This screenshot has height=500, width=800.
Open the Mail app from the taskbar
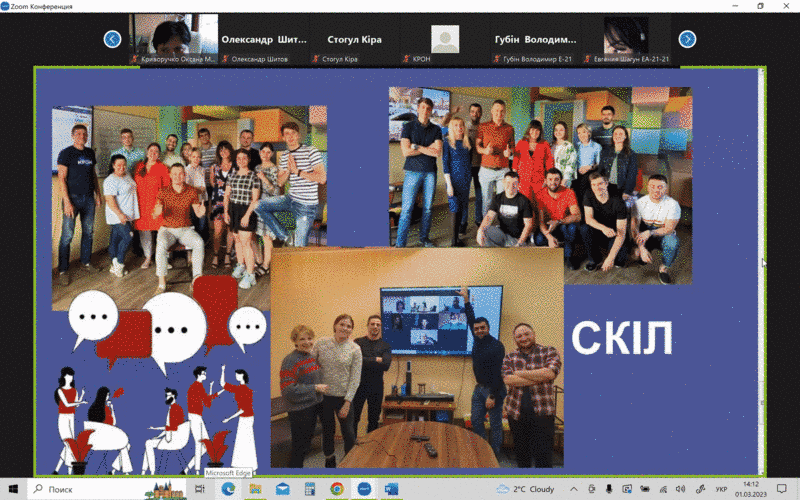point(283,489)
